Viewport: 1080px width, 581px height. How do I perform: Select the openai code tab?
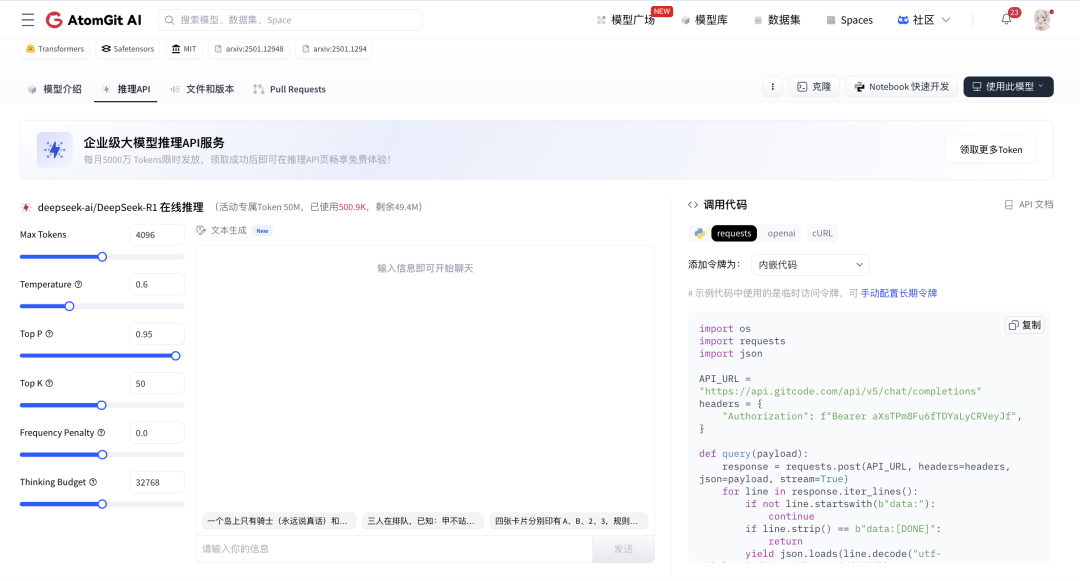[x=781, y=233]
